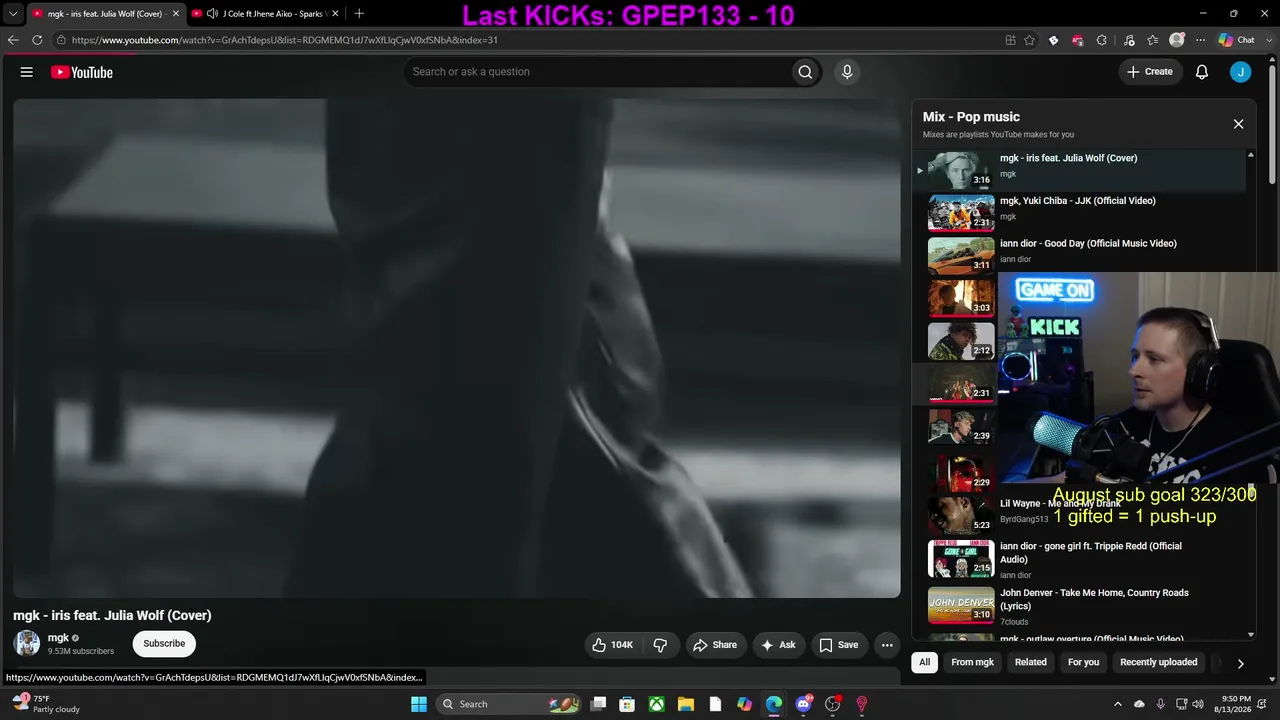Select the For you filter chip
The height and width of the screenshot is (720, 1280).
tap(1083, 662)
